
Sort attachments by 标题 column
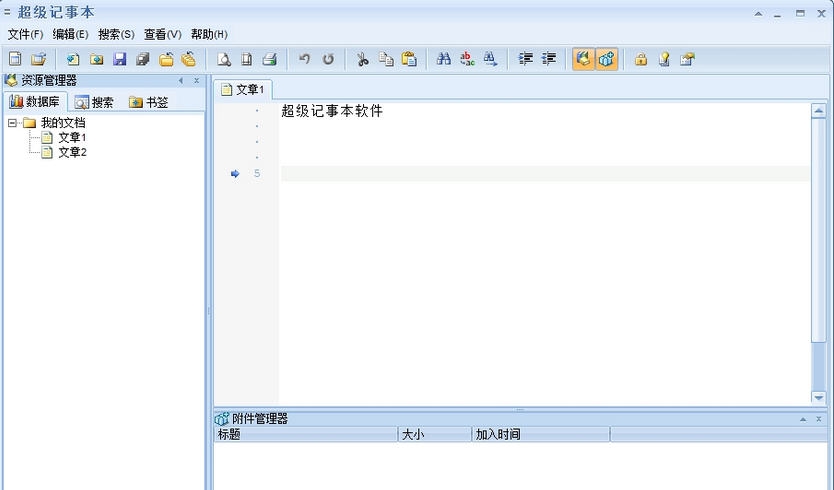click(x=306, y=435)
